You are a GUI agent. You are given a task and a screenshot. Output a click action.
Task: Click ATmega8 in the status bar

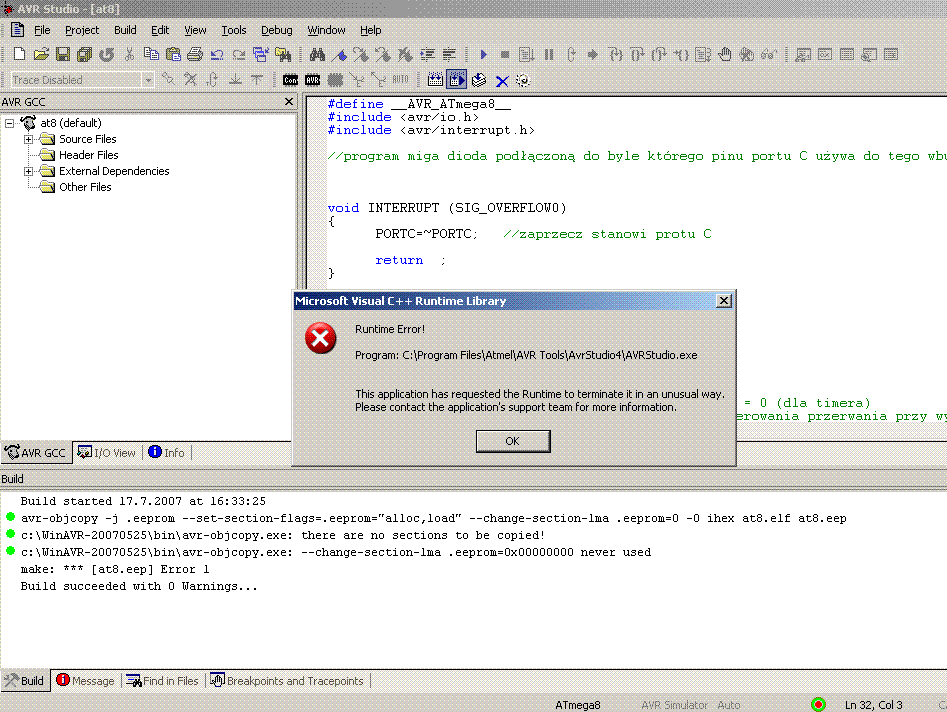(578, 705)
